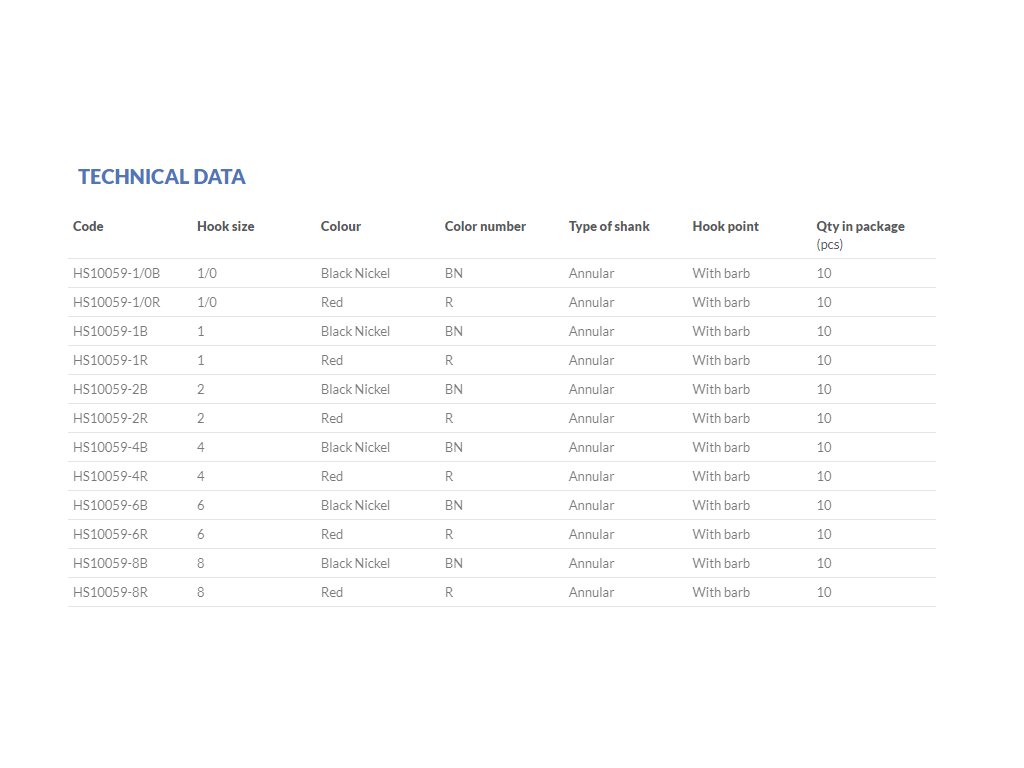The height and width of the screenshot is (768, 1024).
Task: Click Black Nickel in HS10059-4B row
Action: tap(355, 447)
